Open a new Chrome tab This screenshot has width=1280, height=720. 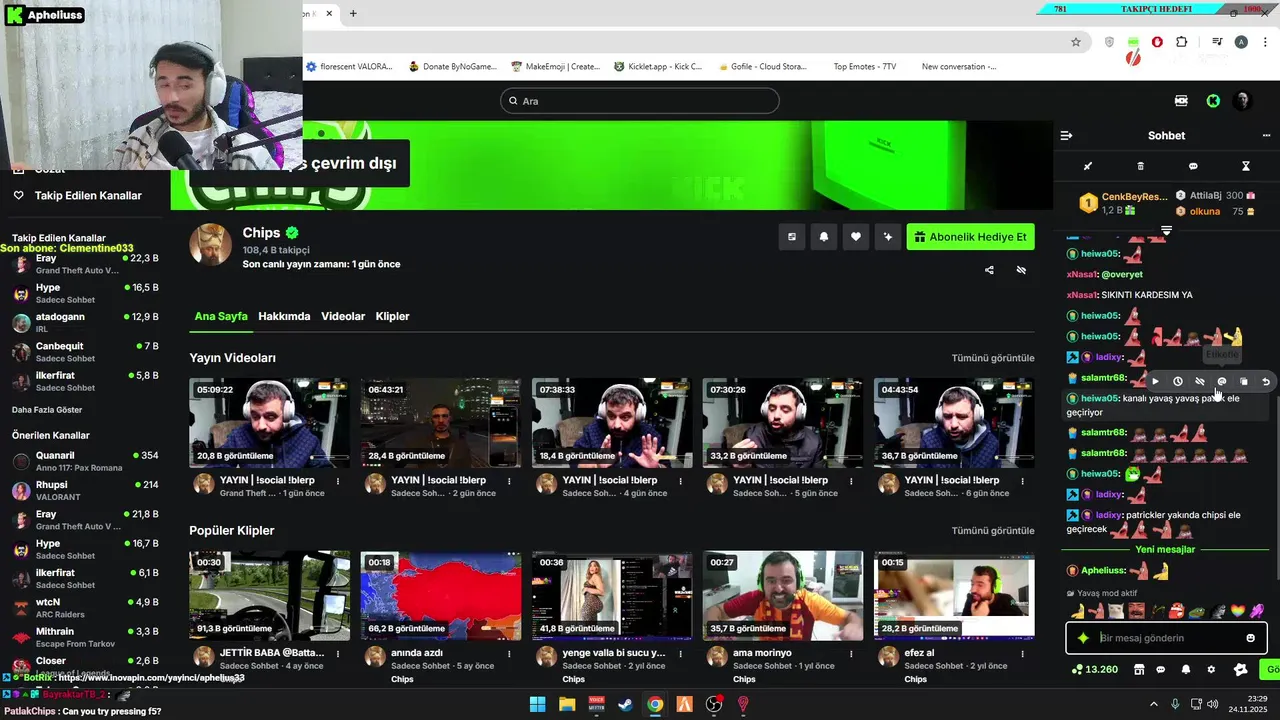click(353, 14)
